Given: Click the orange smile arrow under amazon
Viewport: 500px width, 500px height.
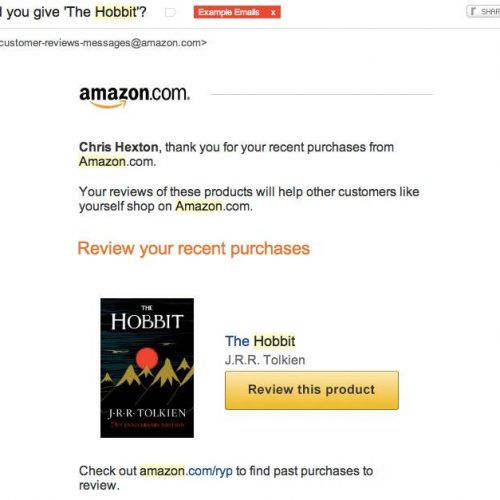Looking at the screenshot, I should 108,105.
